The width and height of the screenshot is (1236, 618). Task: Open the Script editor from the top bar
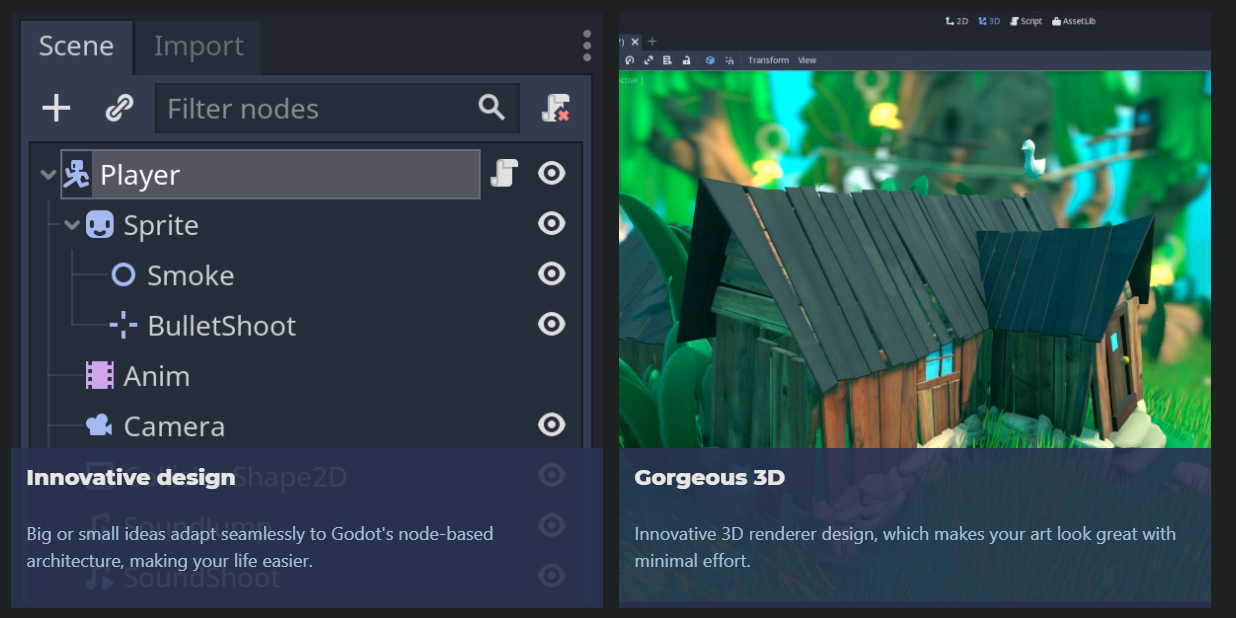coord(1025,20)
